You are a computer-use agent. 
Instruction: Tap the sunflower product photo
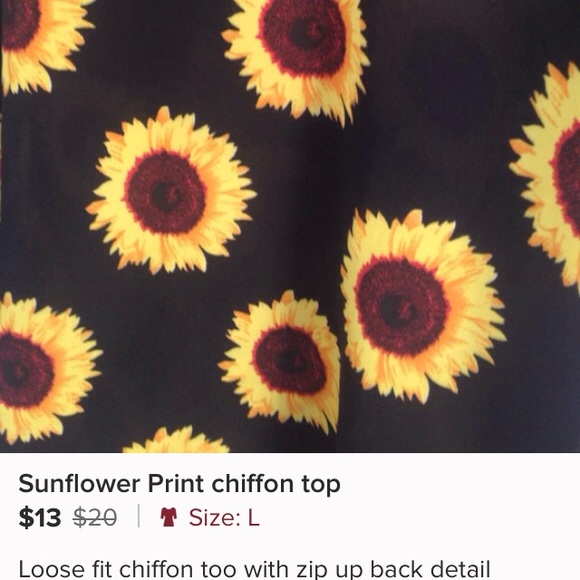[290, 226]
